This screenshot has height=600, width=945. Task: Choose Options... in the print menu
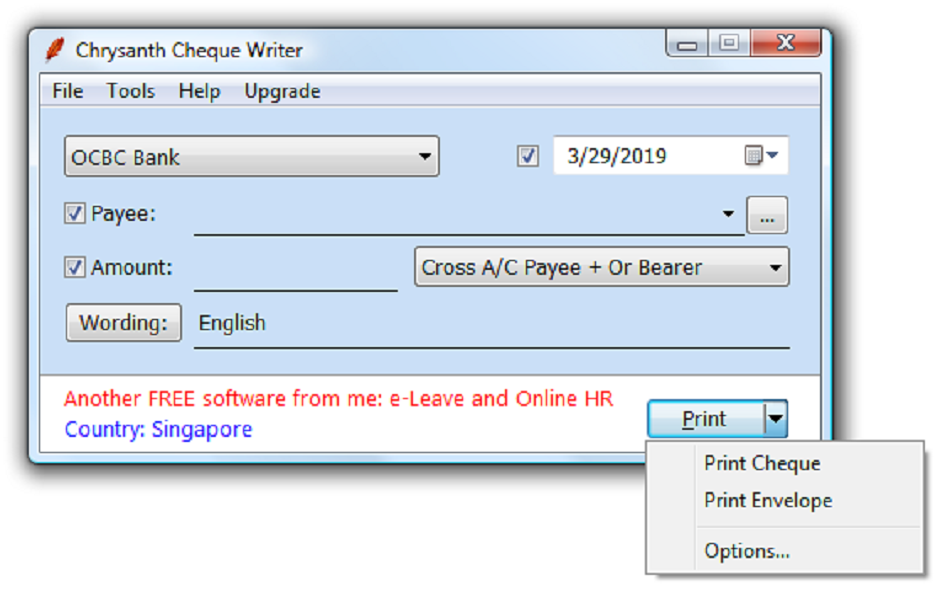point(746,551)
